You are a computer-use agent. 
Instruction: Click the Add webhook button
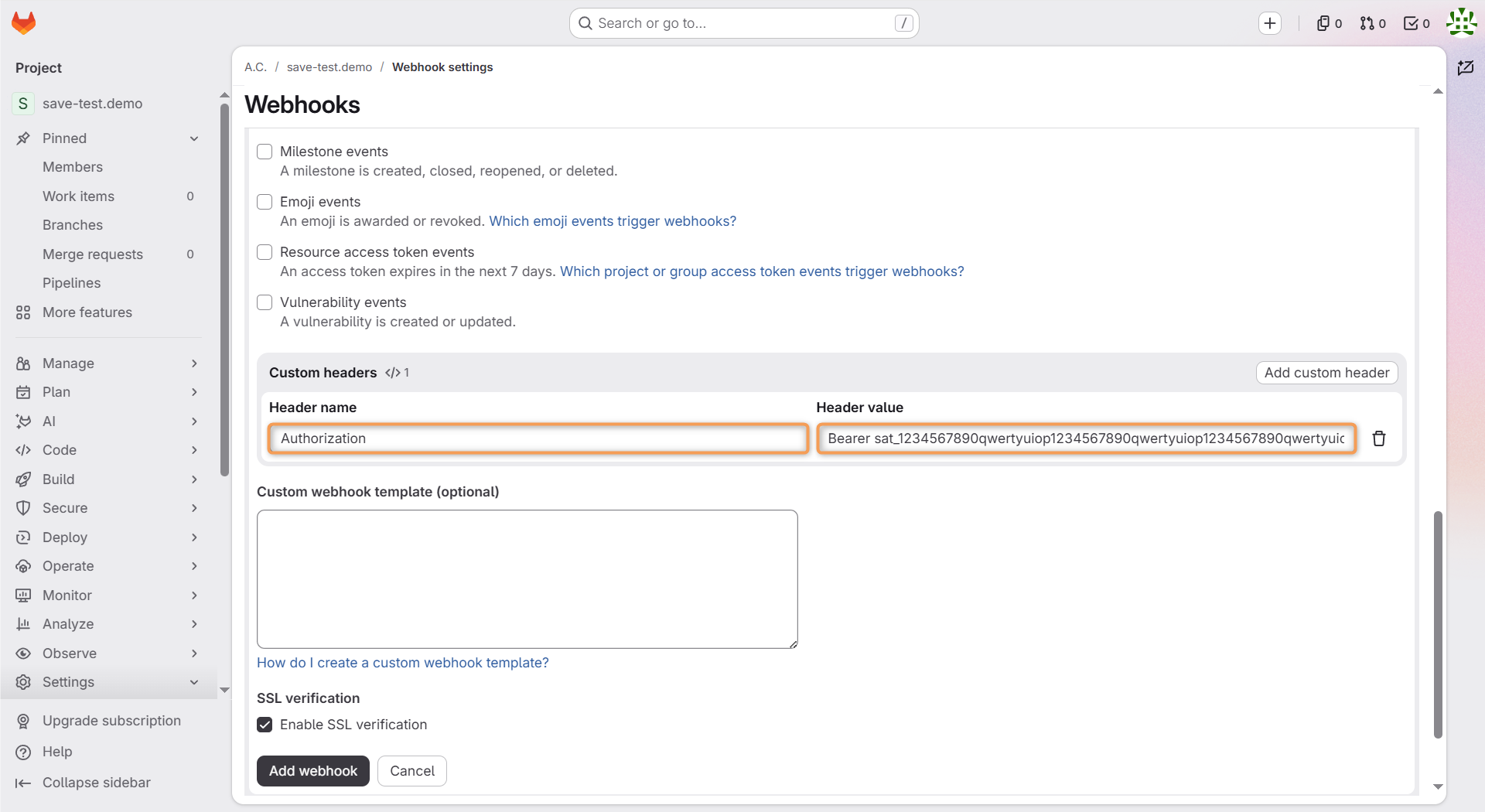(x=313, y=771)
